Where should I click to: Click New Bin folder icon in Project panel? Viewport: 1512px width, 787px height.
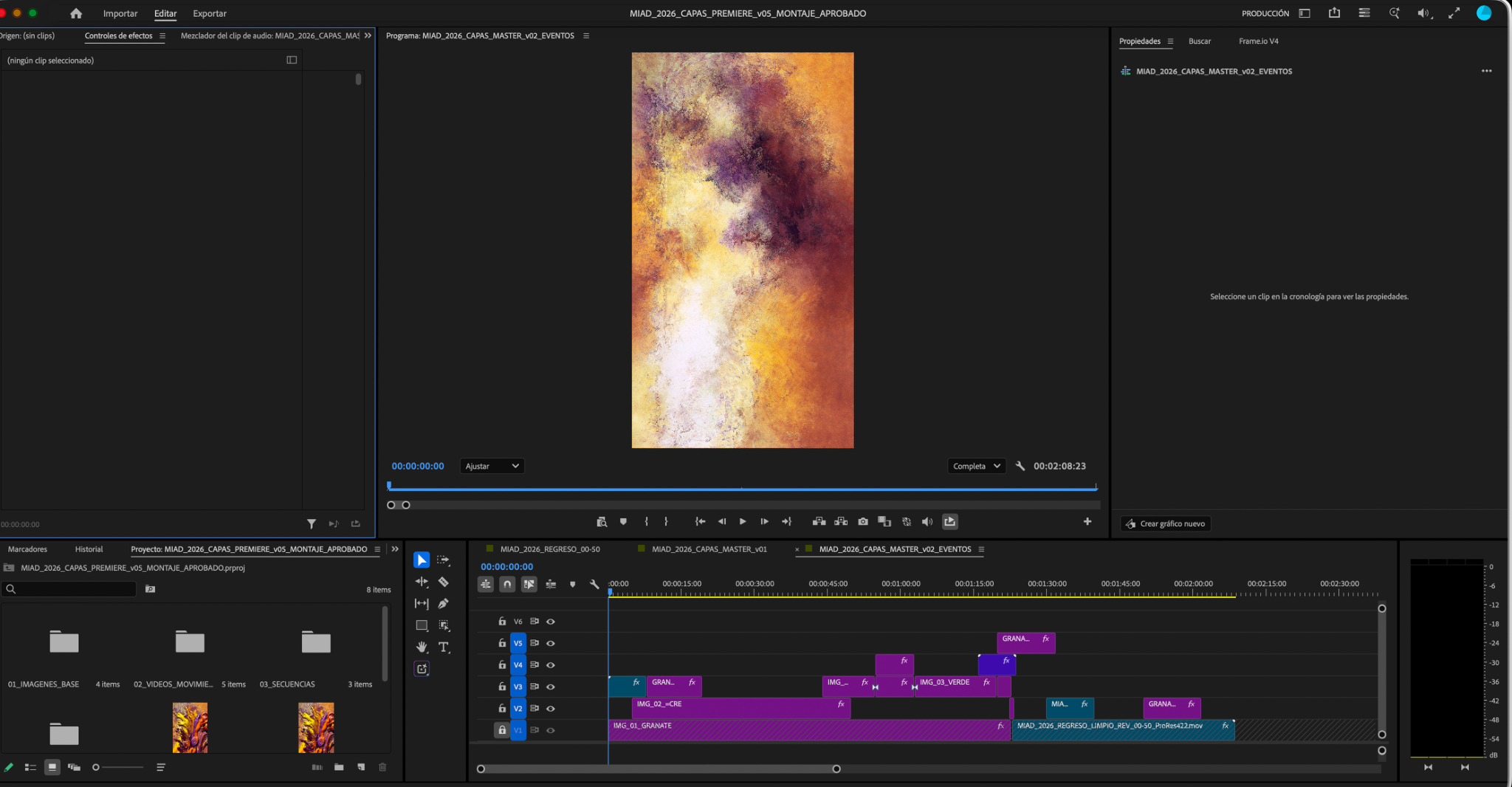tap(339, 767)
